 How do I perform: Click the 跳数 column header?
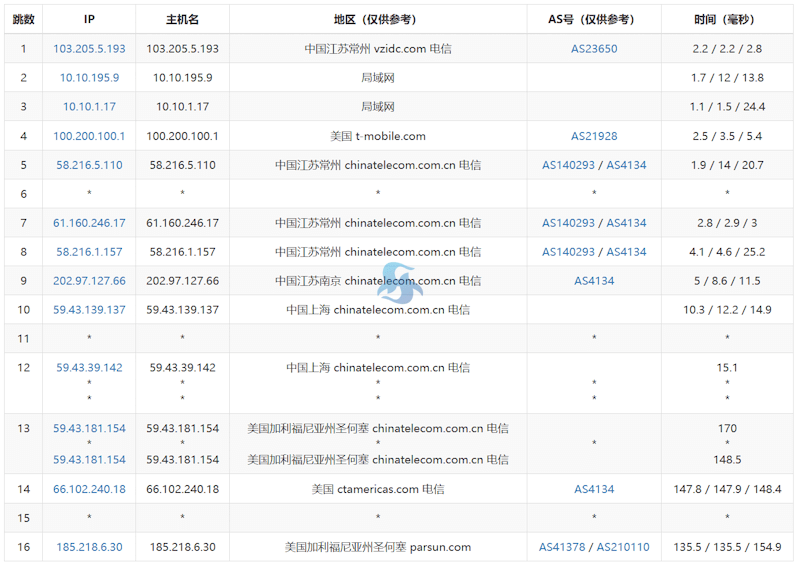[x=23, y=19]
